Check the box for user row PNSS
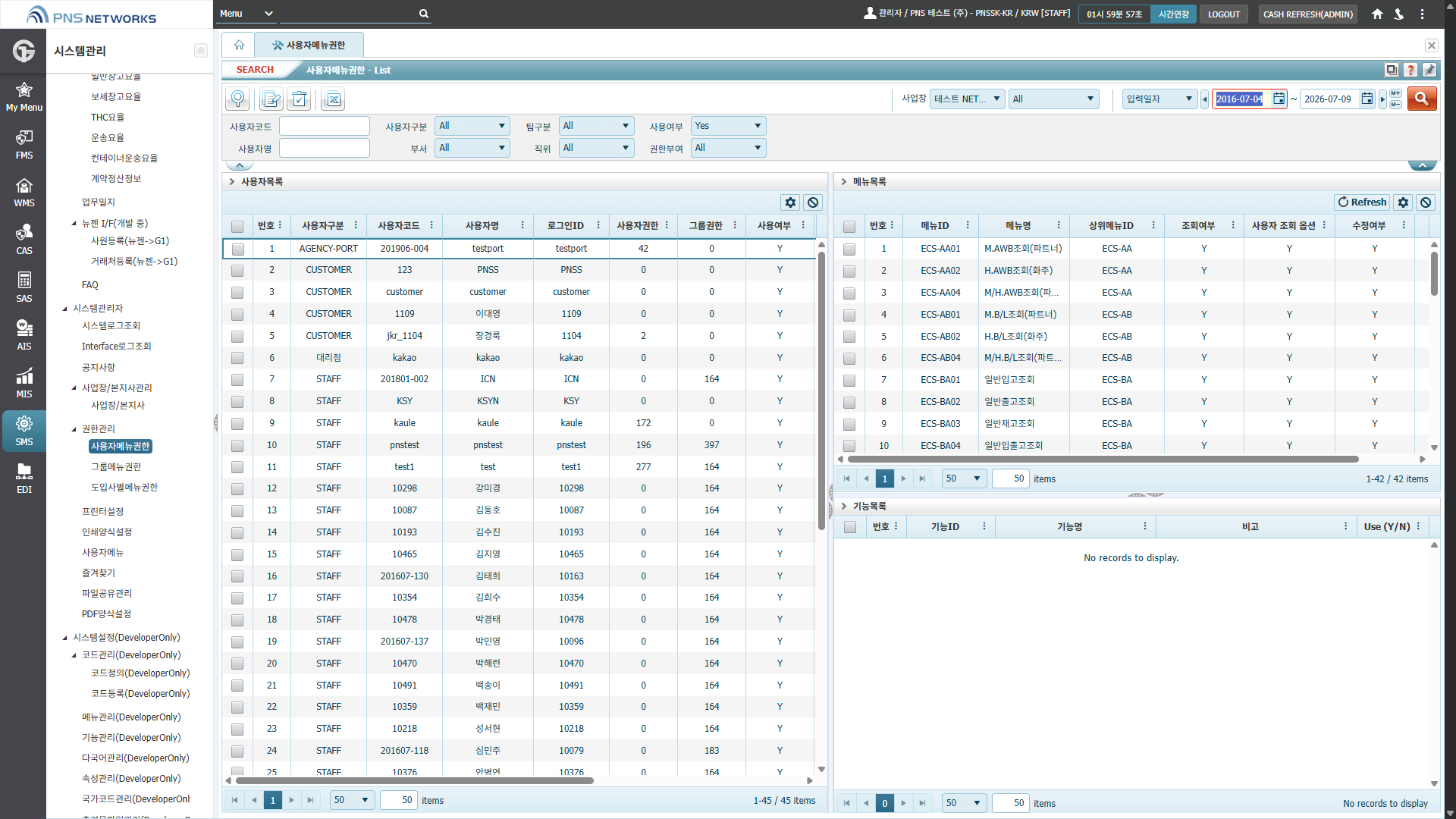The image size is (1456, 819). click(237, 271)
